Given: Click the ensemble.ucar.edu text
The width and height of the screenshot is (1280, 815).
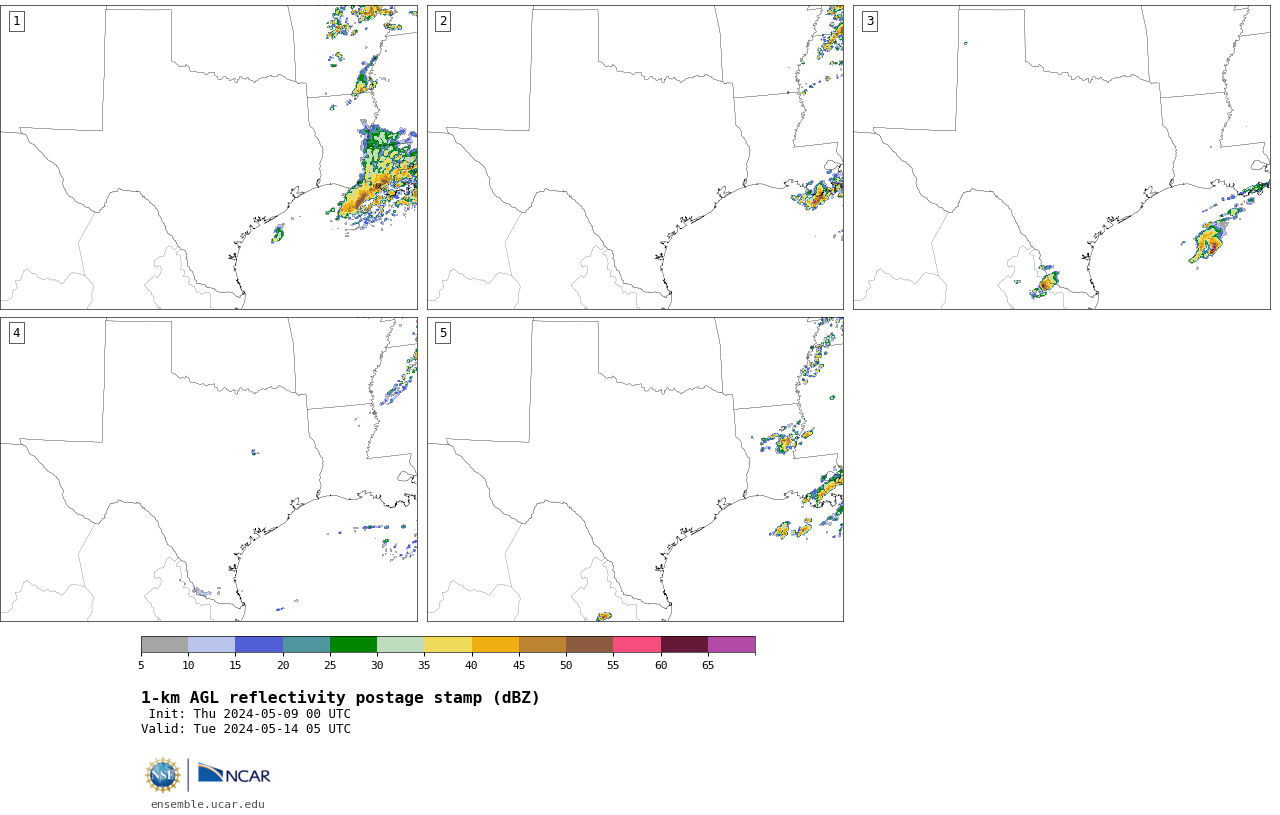Looking at the screenshot, I should pyautogui.click(x=208, y=804).
